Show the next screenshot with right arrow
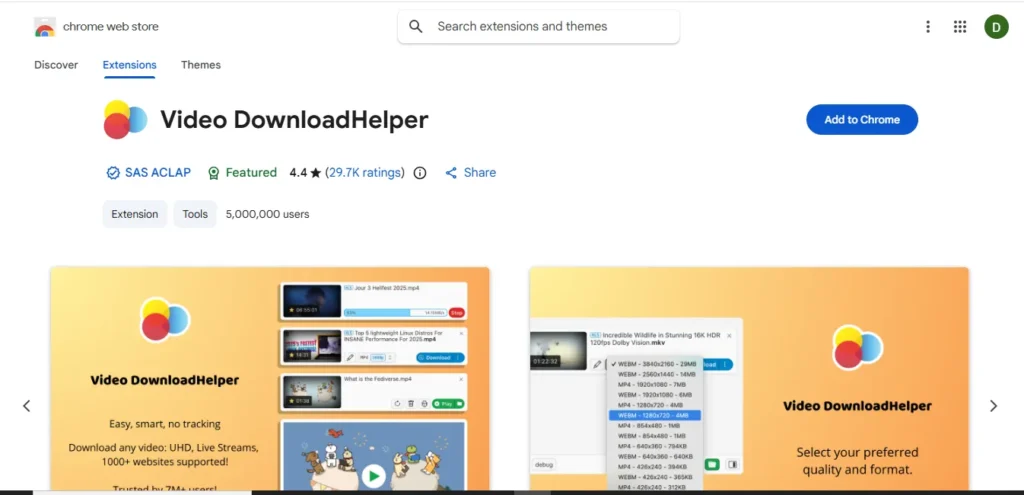 tap(993, 406)
